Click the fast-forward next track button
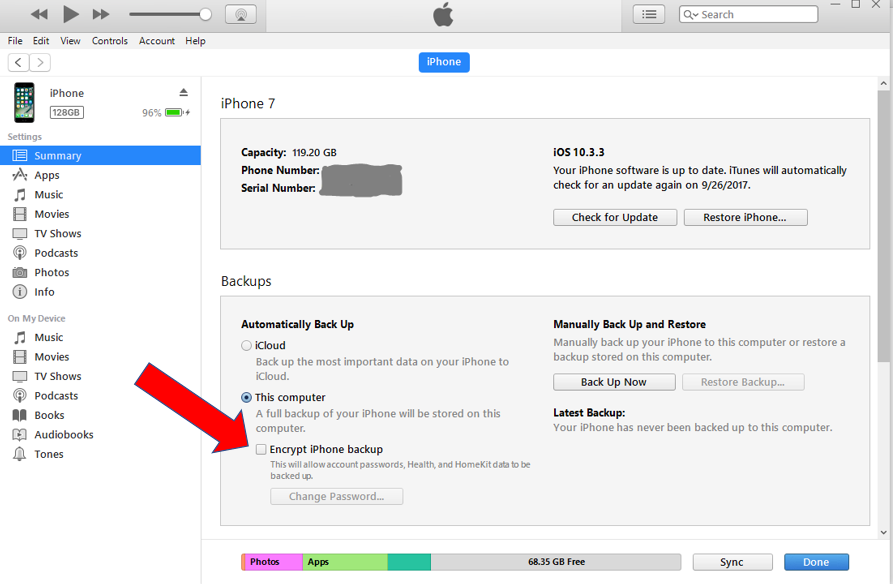895x584 pixels. click(x=101, y=14)
